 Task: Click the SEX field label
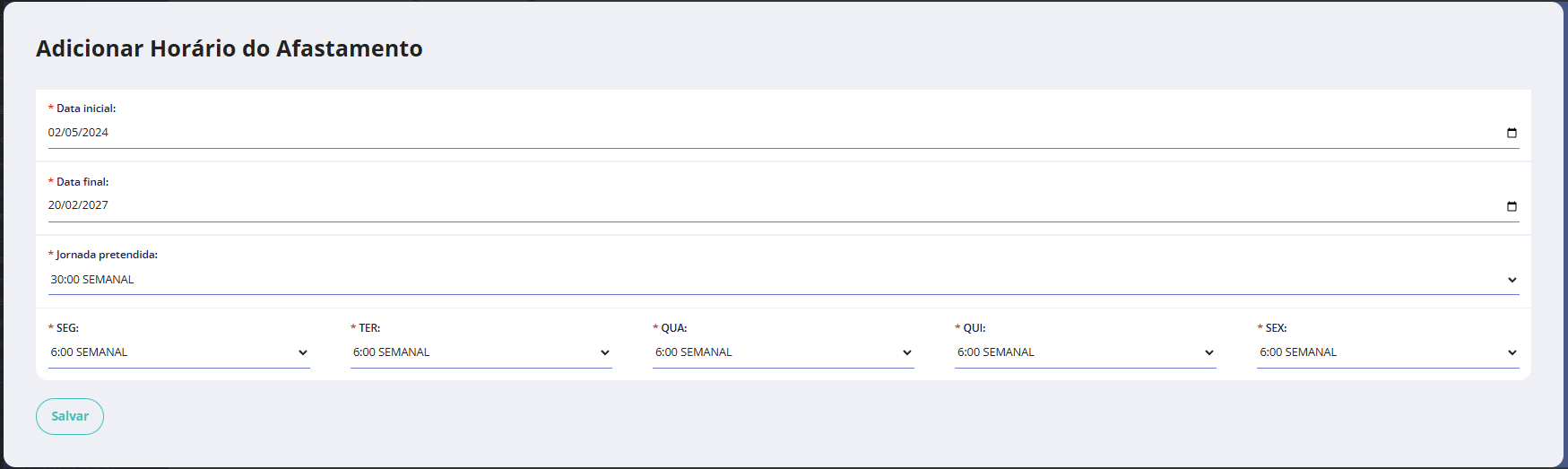pyautogui.click(x=1276, y=328)
